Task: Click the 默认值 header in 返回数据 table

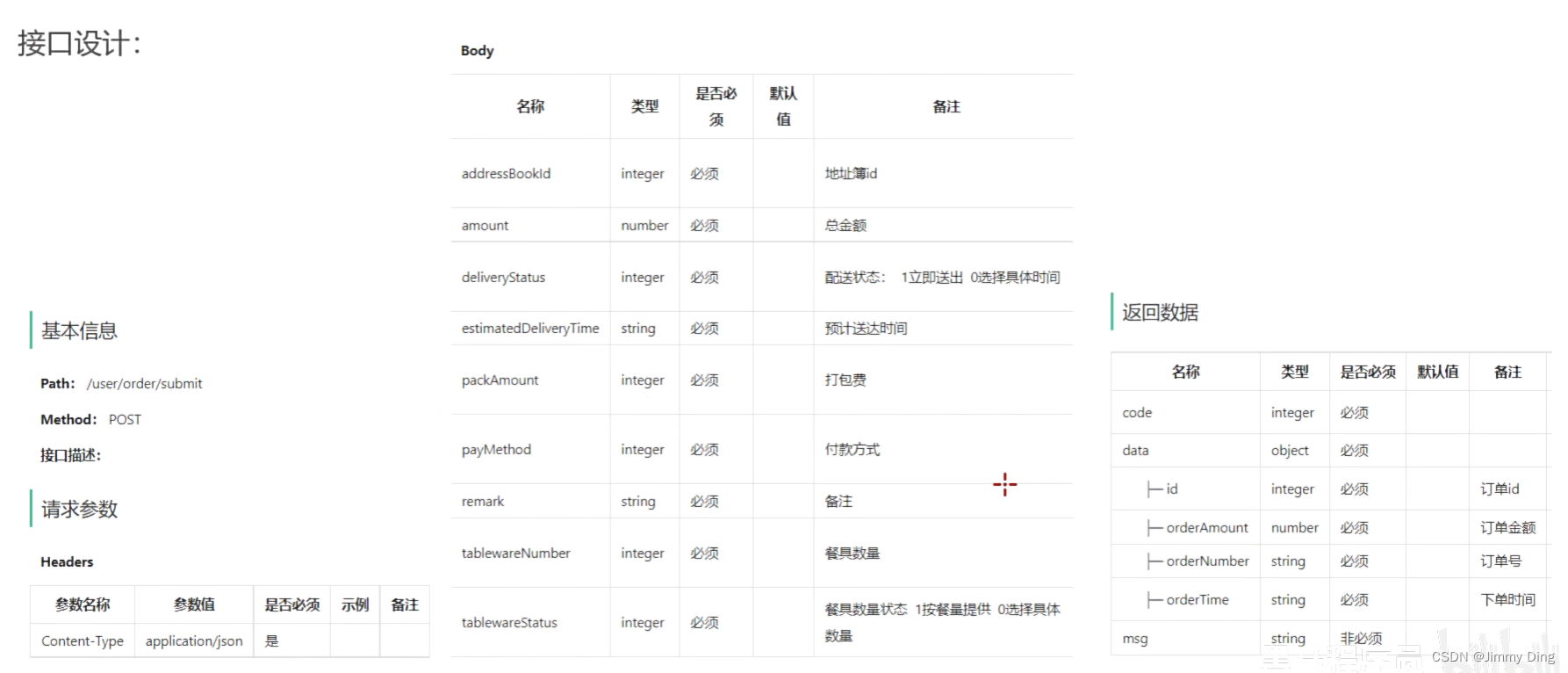Action: click(x=1437, y=372)
